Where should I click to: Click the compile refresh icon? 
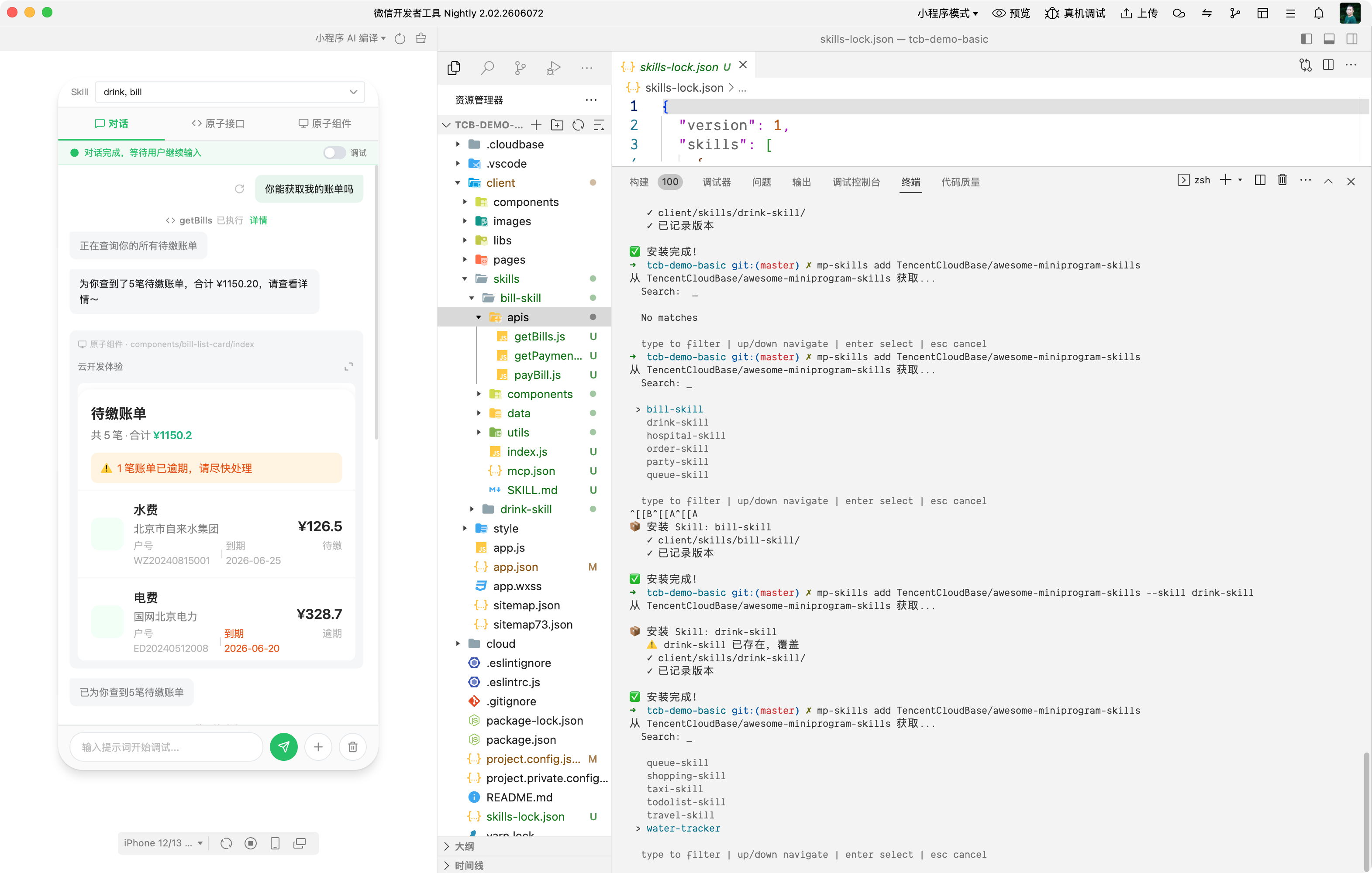point(400,38)
